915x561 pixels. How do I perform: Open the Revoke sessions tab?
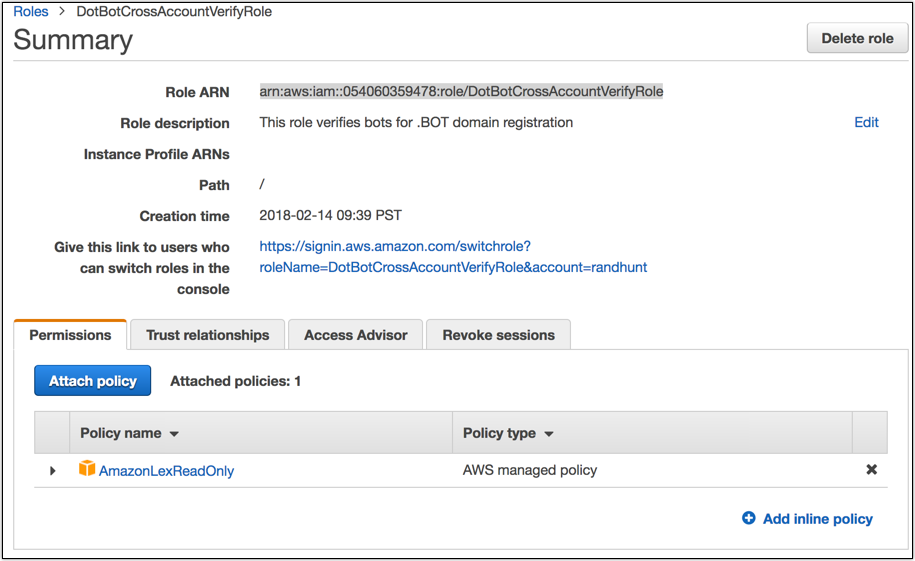point(498,334)
